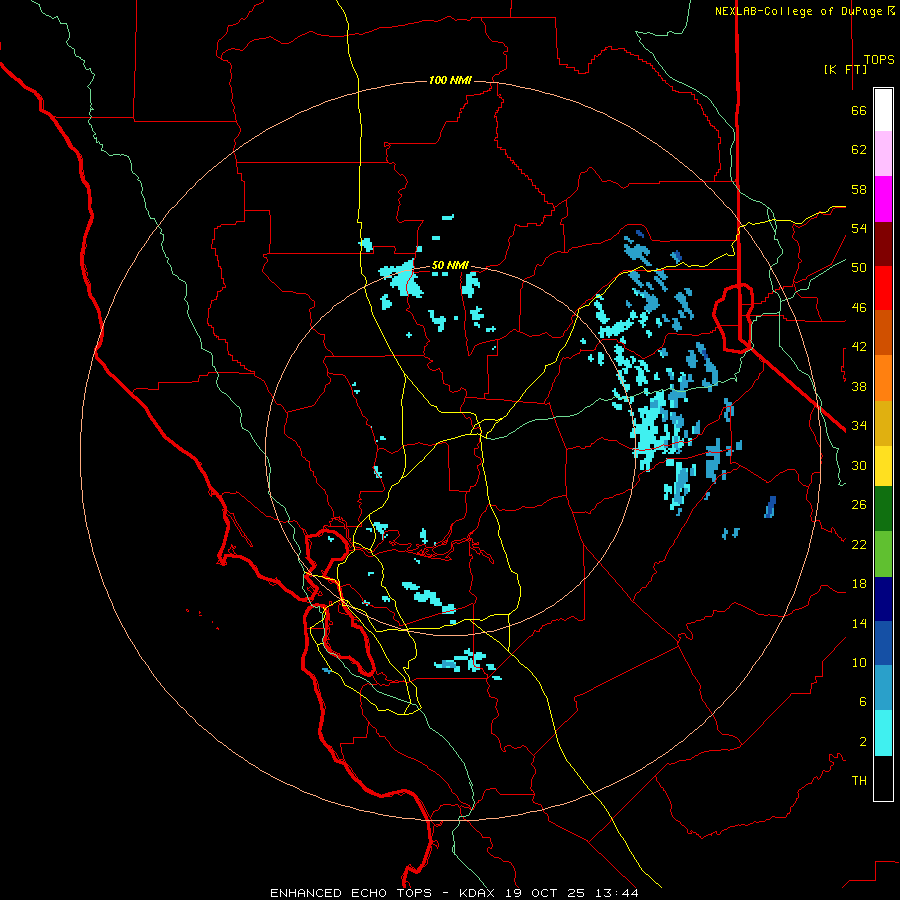Click the gold legend band near 34
900x900 pixels.
883,423
